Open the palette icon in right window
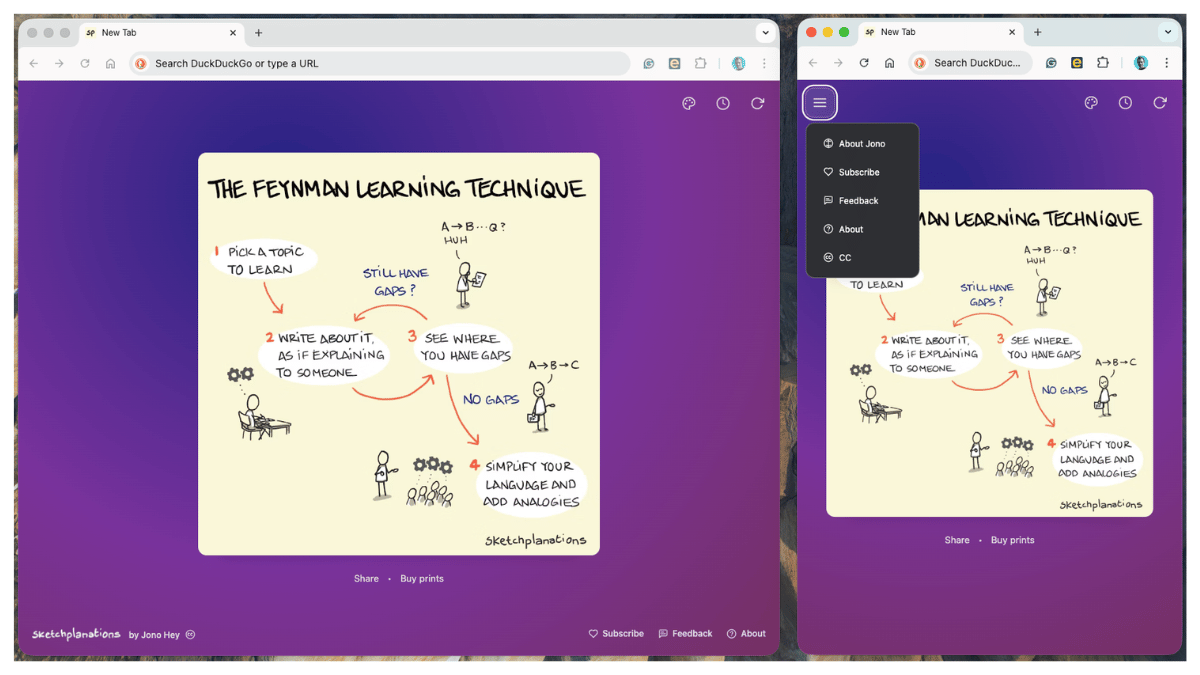Screen dimensions: 1200x675 coord(1091,103)
